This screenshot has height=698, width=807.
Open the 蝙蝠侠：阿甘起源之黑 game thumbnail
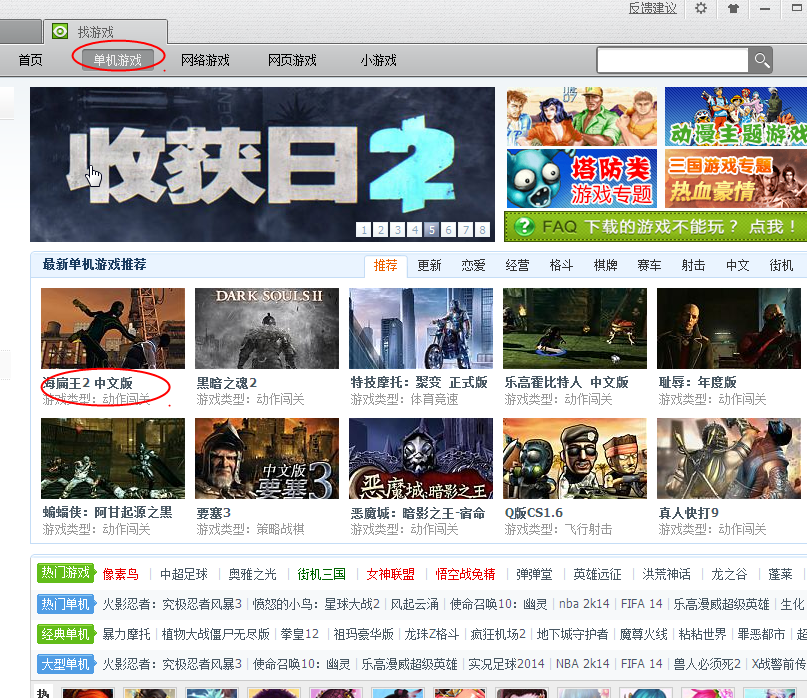(113, 458)
